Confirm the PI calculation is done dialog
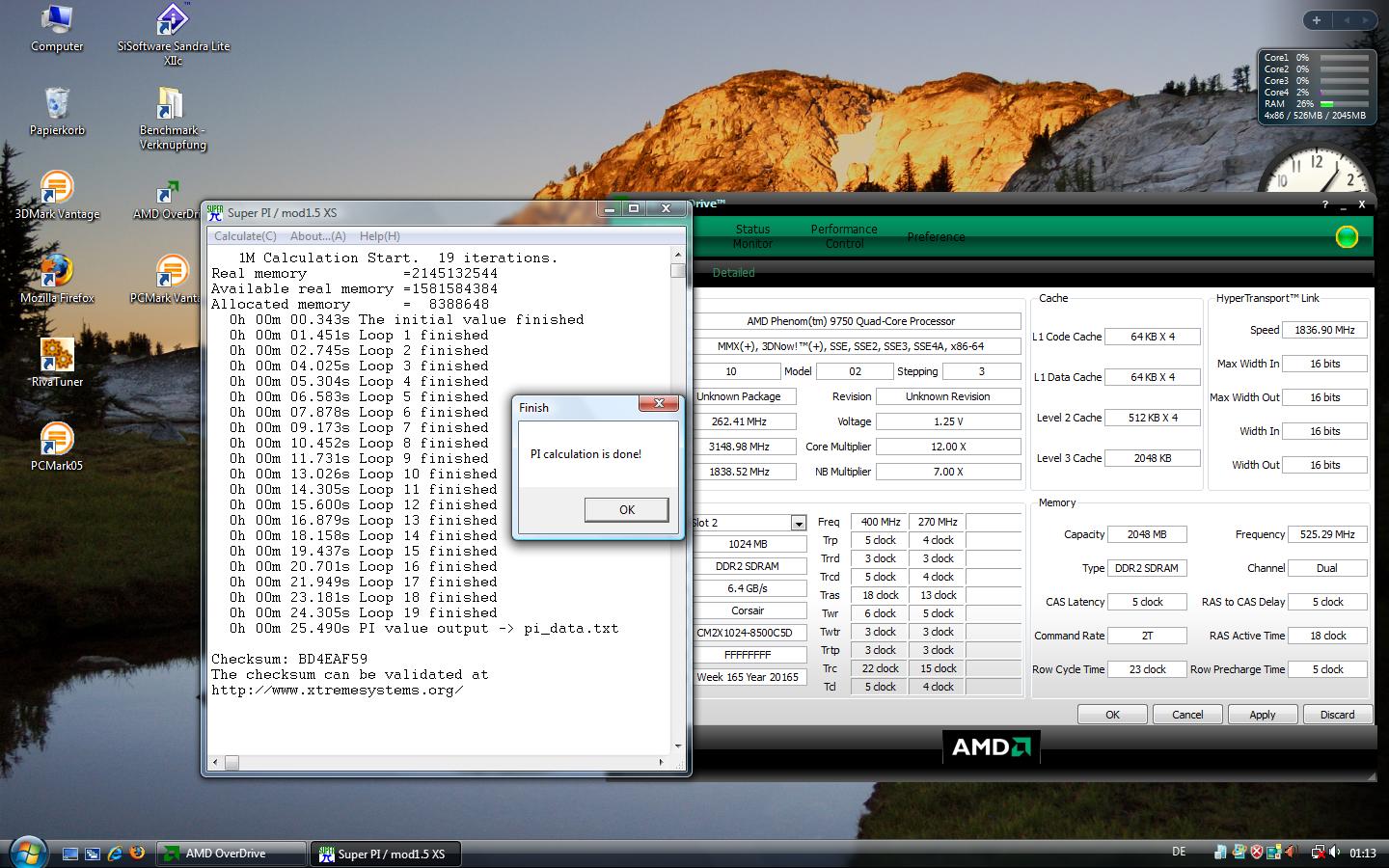This screenshot has height=868, width=1389. point(626,510)
